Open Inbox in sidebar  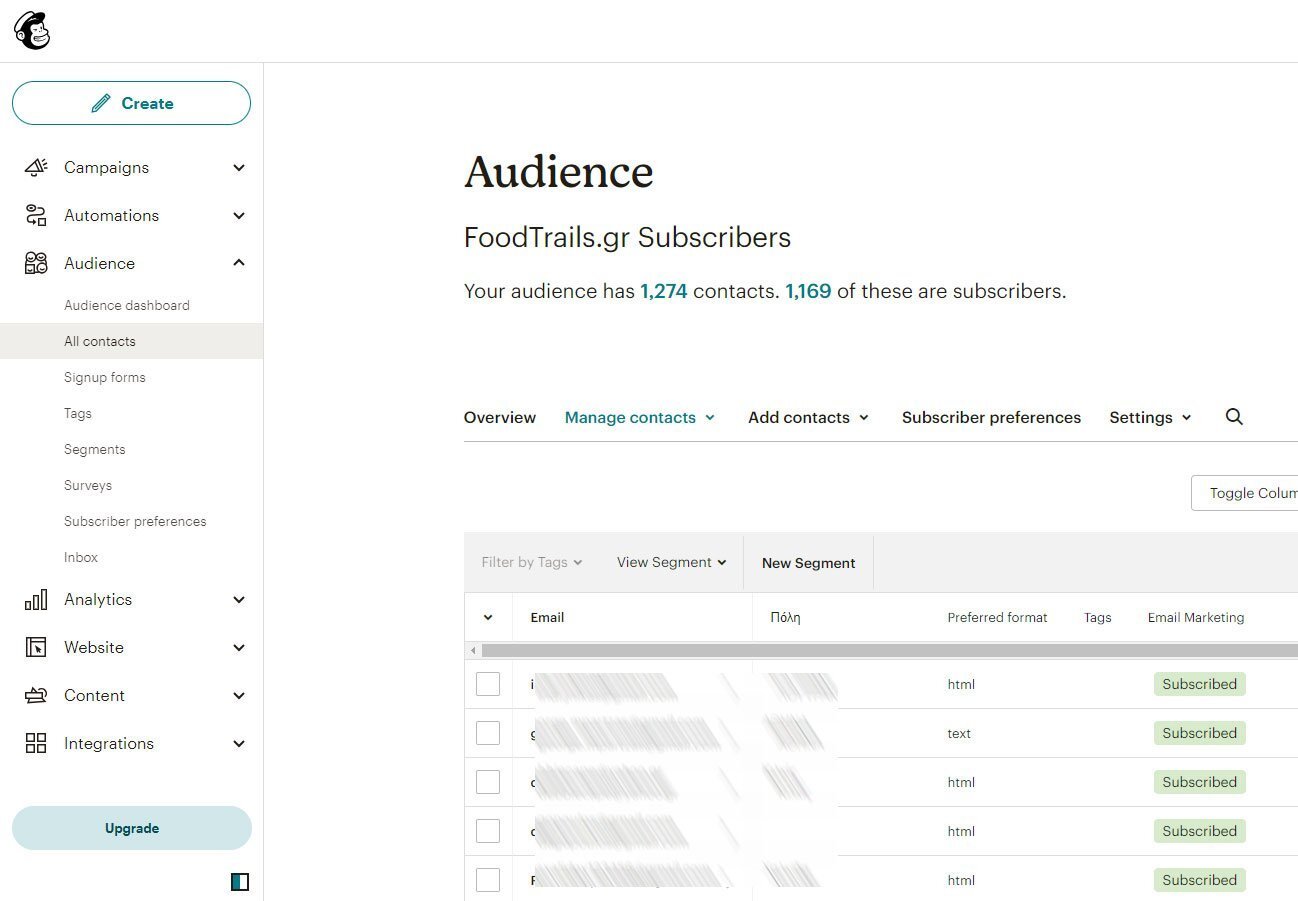point(81,557)
